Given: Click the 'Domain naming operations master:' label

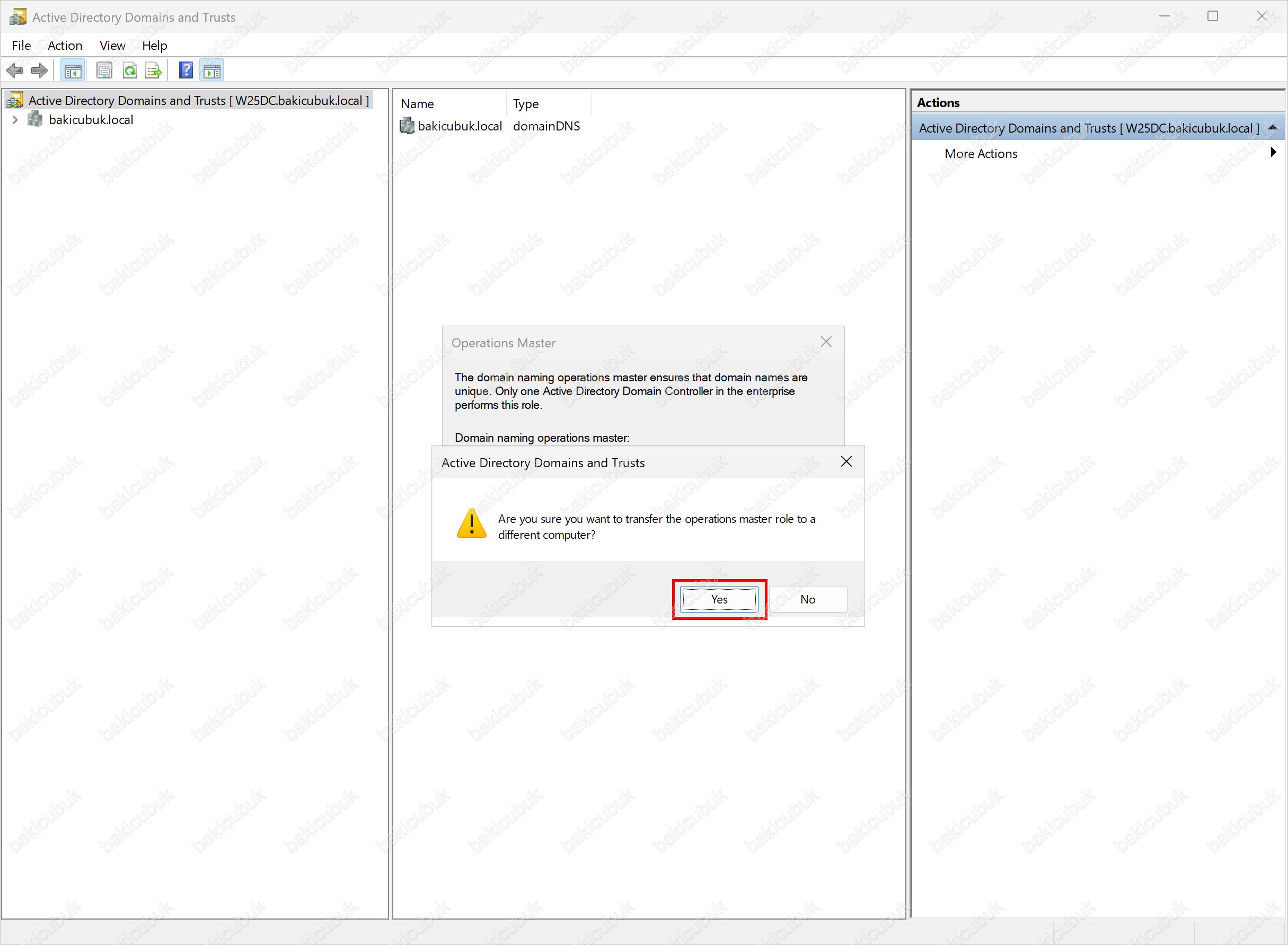Looking at the screenshot, I should point(542,437).
